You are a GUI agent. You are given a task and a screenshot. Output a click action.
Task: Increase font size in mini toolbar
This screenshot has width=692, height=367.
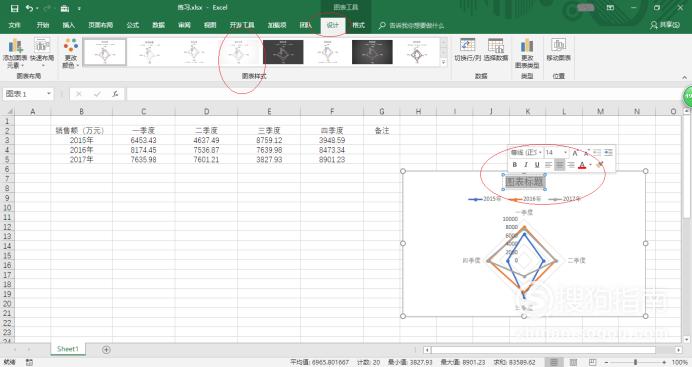point(575,153)
